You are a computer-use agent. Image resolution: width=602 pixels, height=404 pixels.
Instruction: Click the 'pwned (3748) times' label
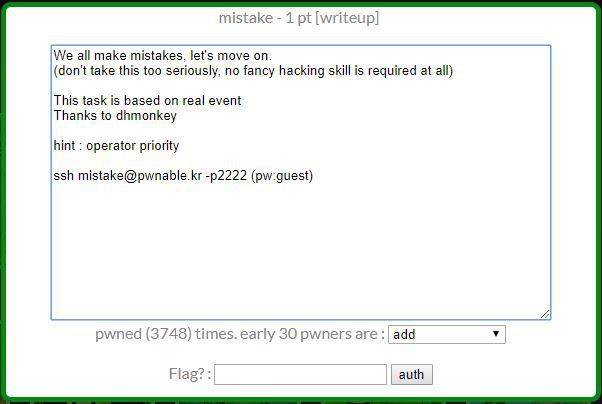point(166,334)
